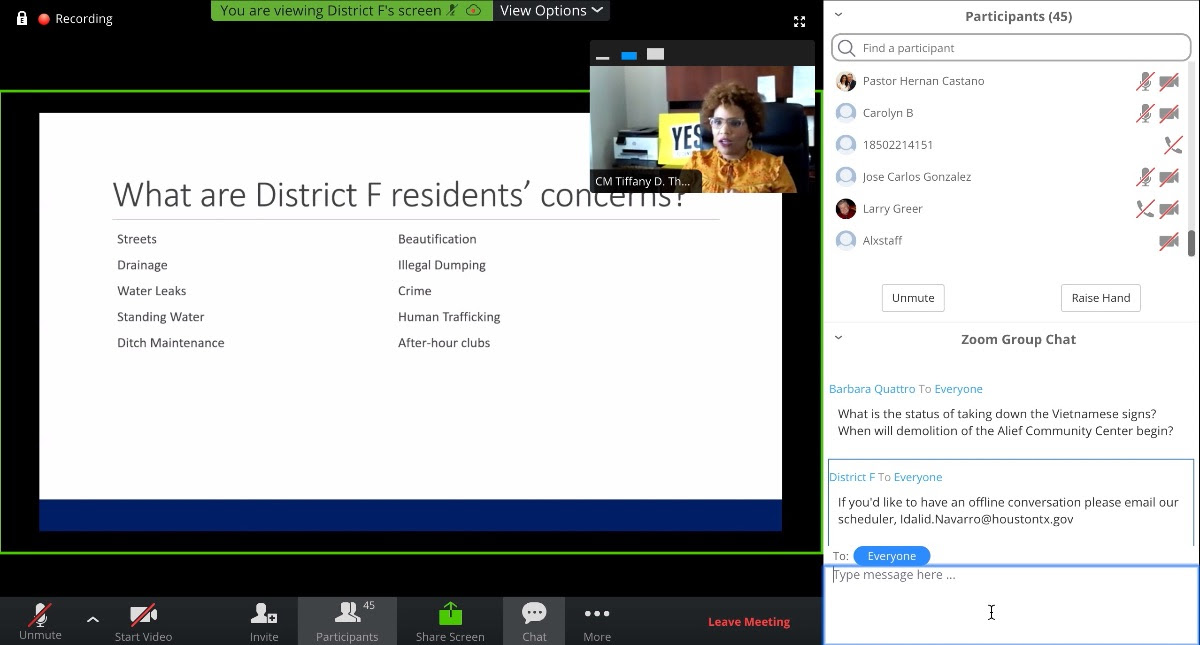Collapse the Participants panel chevron
1200x645 pixels.
(x=838, y=15)
